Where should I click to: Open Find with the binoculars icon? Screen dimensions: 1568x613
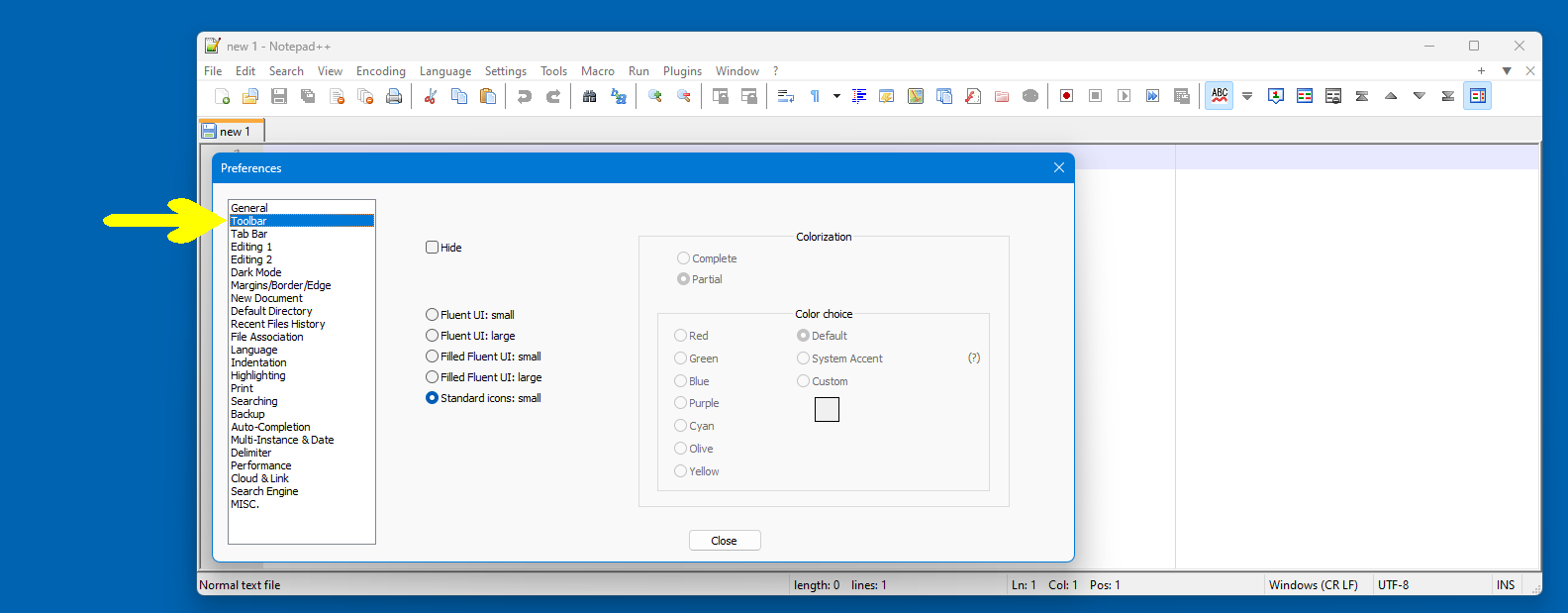(590, 96)
